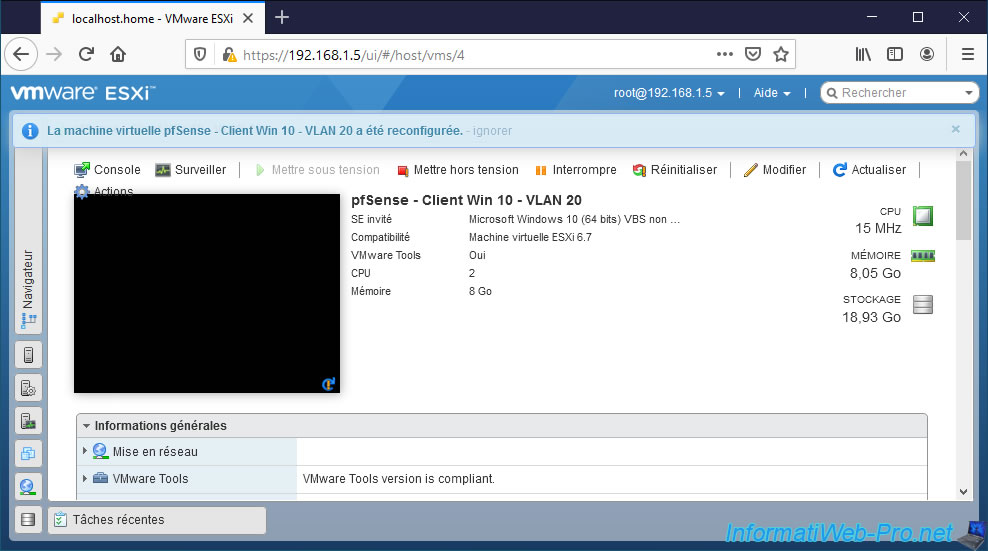Open the Tâches récentes panel

click(157, 520)
